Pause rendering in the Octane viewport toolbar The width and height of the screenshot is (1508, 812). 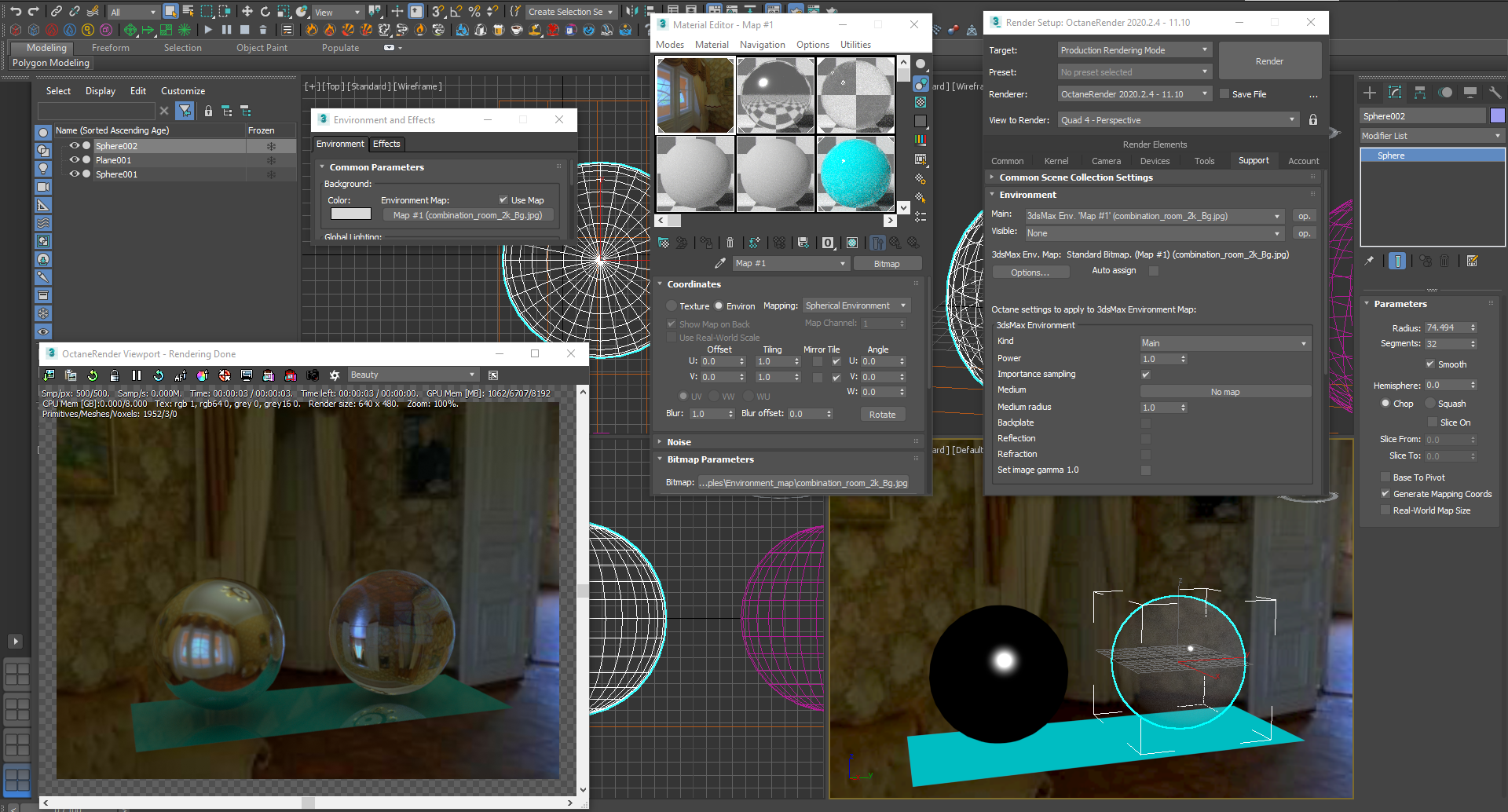pyautogui.click(x=137, y=375)
